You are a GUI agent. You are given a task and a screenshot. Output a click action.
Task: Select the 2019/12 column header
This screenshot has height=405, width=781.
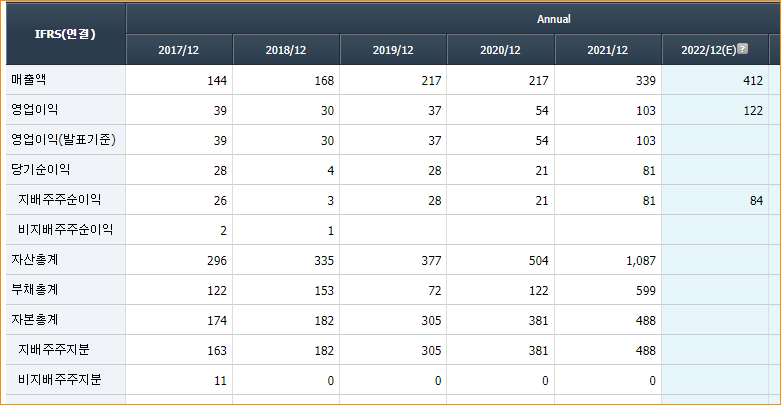click(x=393, y=50)
